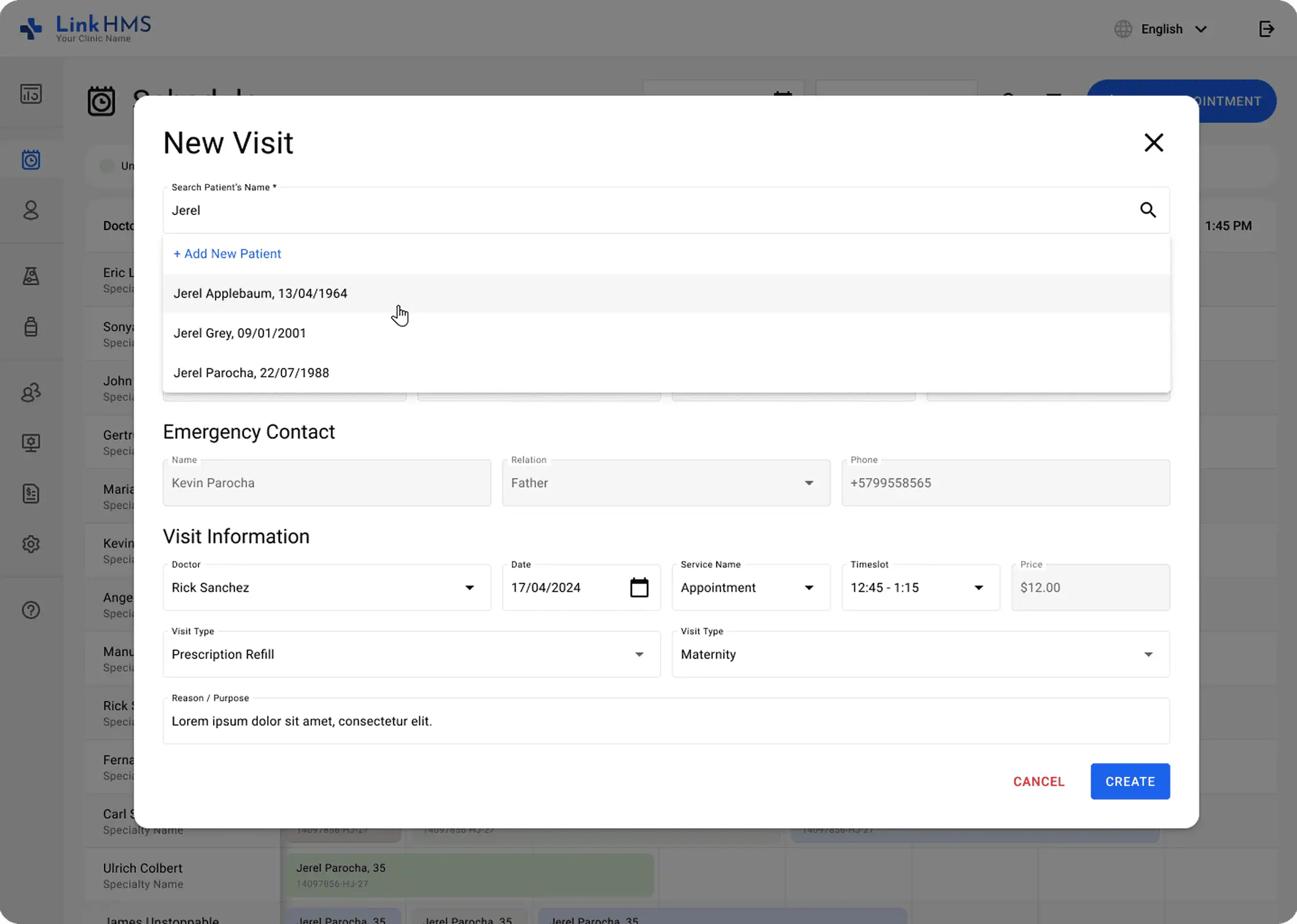Click green Jerel Parocha, 35 appointment card
Image resolution: width=1297 pixels, height=924 pixels.
470,875
